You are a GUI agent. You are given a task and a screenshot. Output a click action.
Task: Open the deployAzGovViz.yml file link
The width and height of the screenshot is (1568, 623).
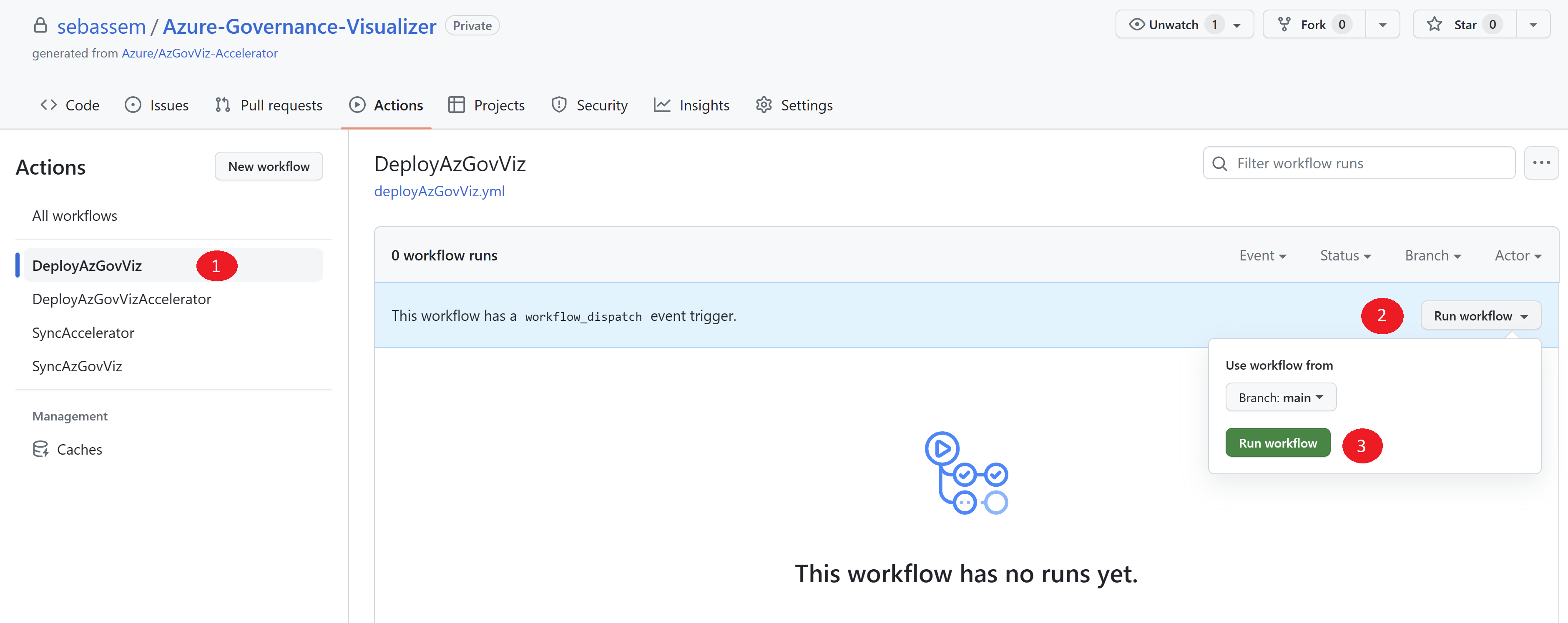[x=439, y=191]
